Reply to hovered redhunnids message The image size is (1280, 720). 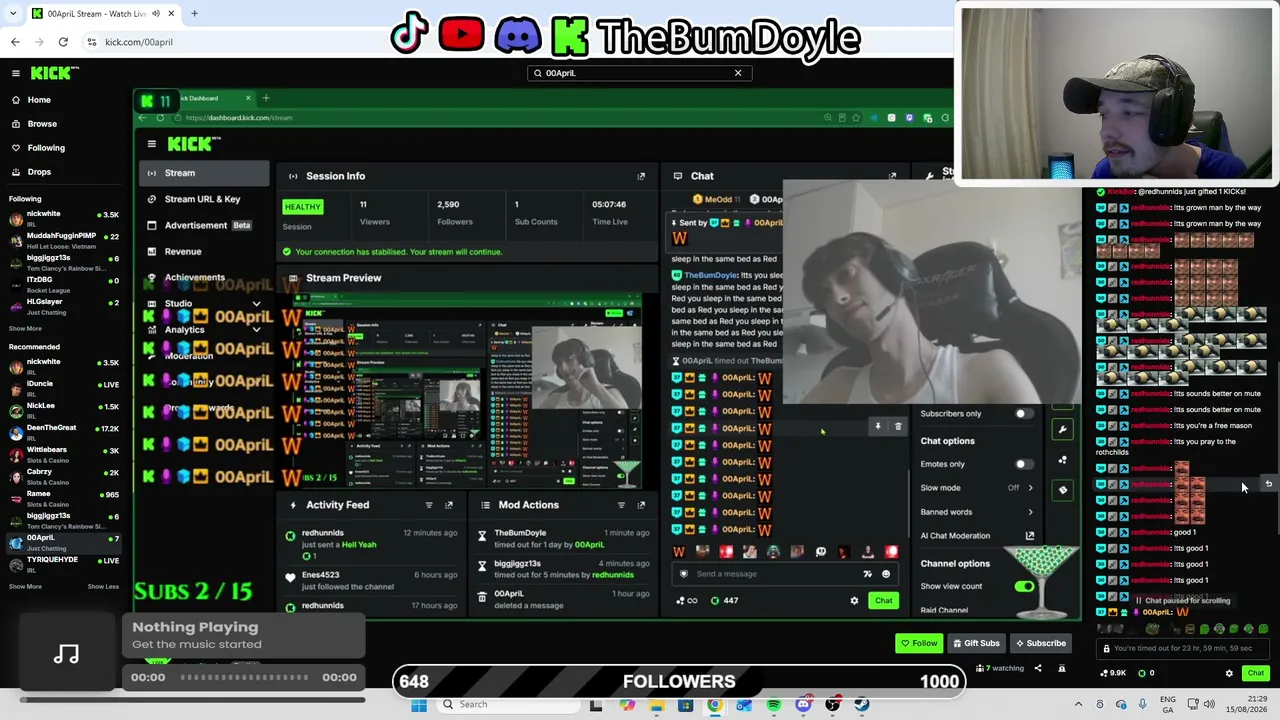[1268, 484]
